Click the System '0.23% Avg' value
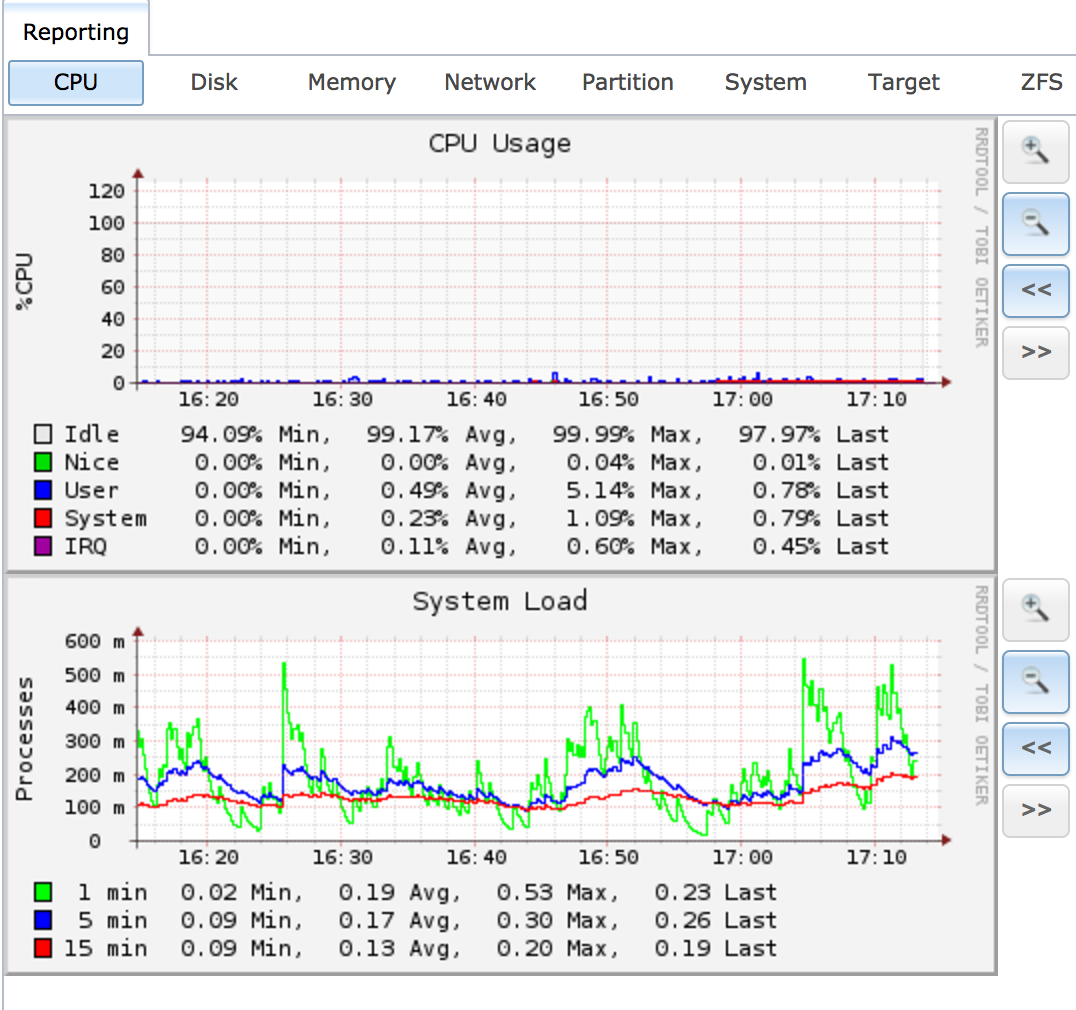This screenshot has width=1076, height=1010. [448, 519]
